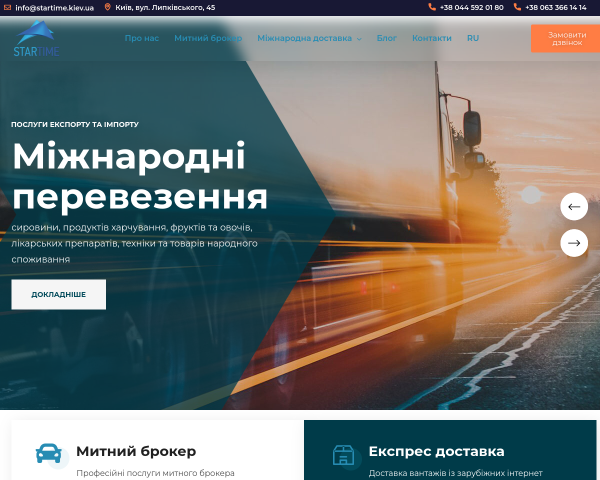This screenshot has height=480, width=600.
Task: Open Митний брокер menu item
Action: coord(208,38)
